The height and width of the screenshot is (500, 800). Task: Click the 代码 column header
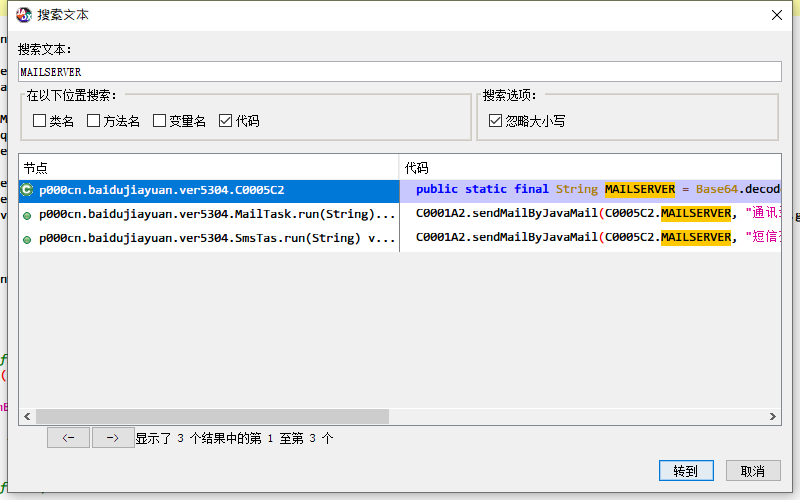(590, 167)
